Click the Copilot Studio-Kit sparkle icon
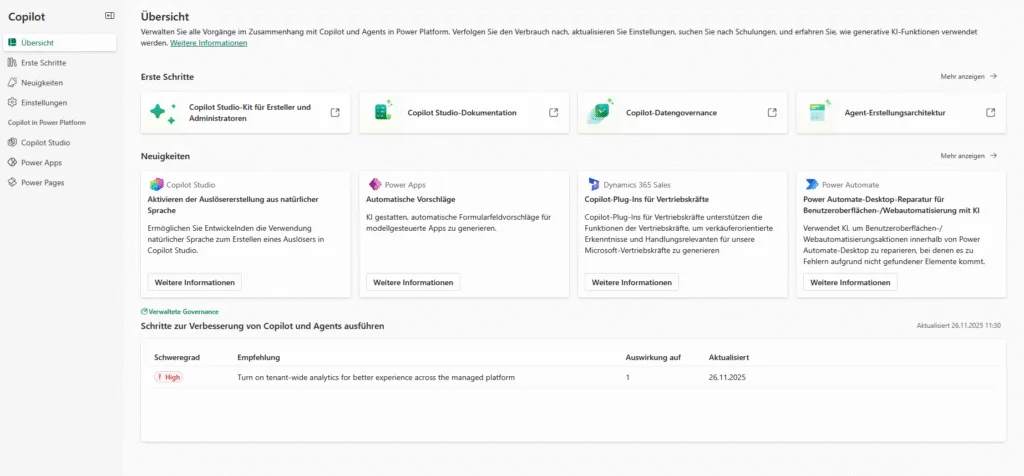 coord(163,113)
